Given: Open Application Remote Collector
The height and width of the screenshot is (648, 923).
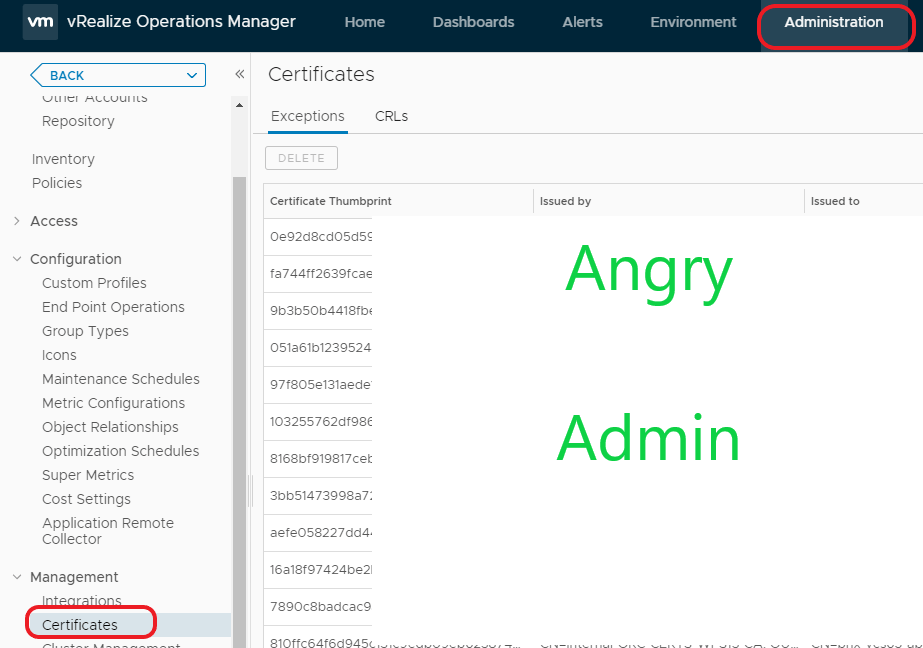Looking at the screenshot, I should click(x=108, y=531).
